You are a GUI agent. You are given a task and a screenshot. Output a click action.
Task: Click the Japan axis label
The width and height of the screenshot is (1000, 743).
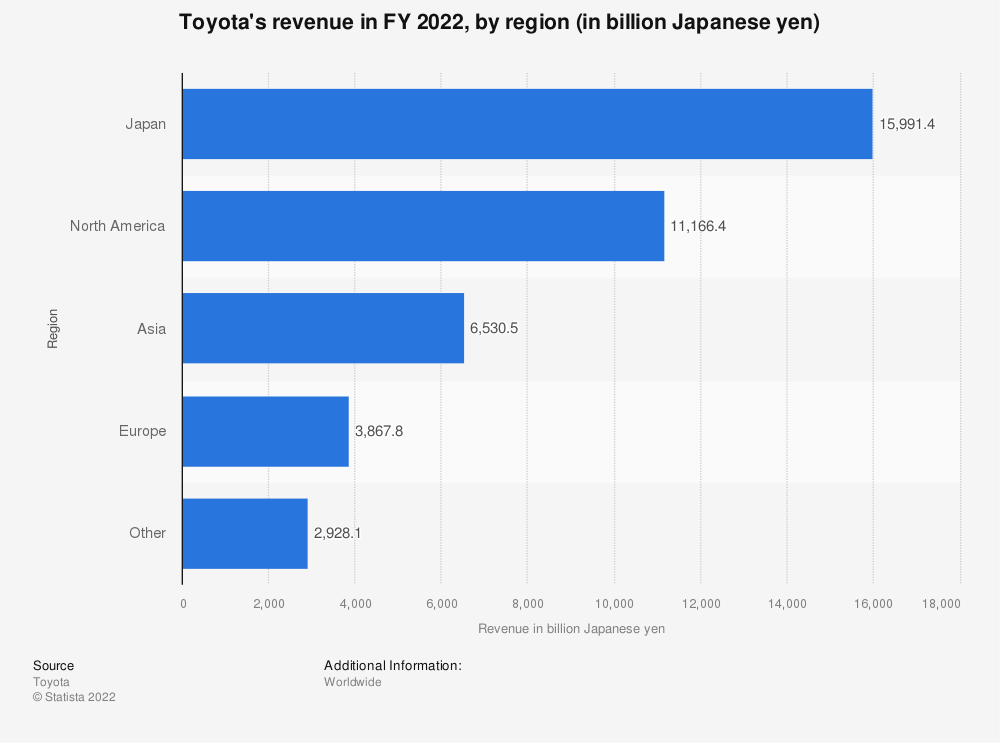click(x=146, y=123)
